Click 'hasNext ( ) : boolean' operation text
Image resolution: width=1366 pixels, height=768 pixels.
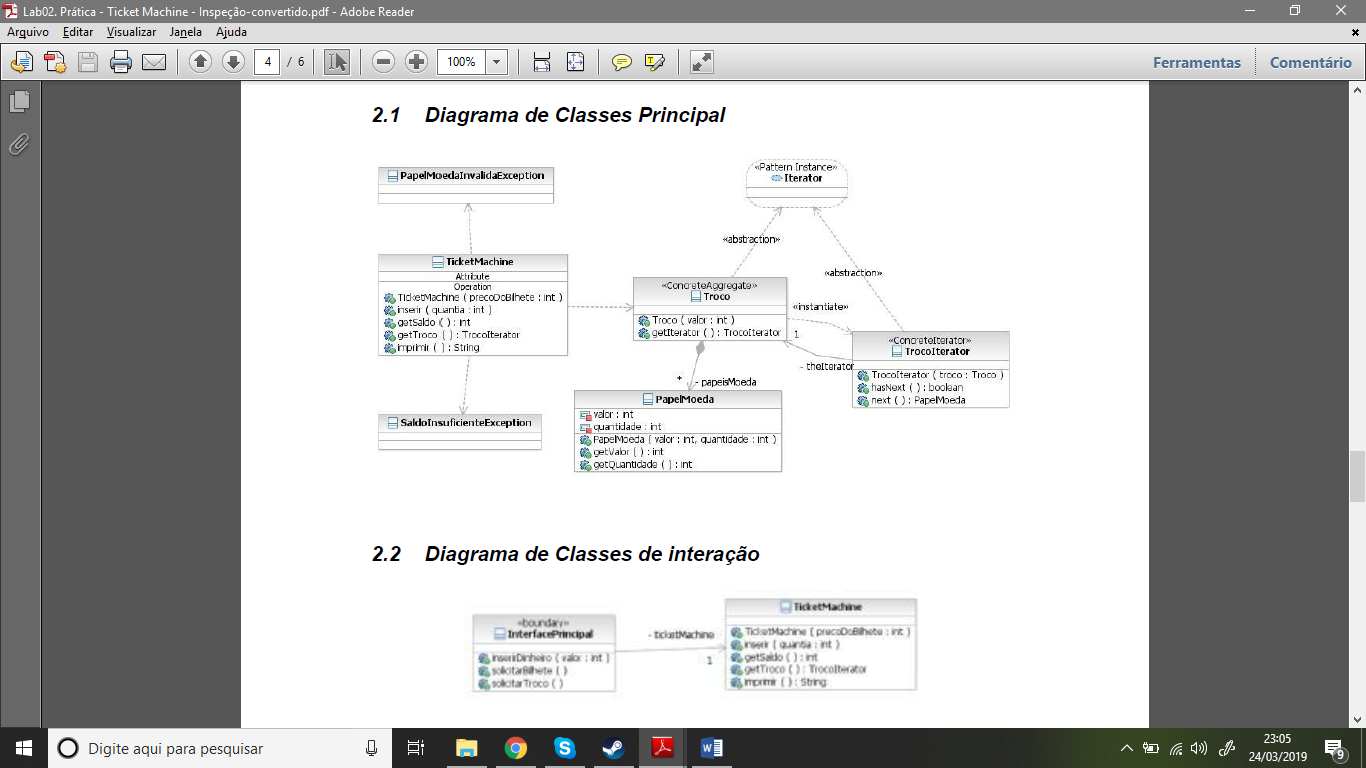point(916,387)
